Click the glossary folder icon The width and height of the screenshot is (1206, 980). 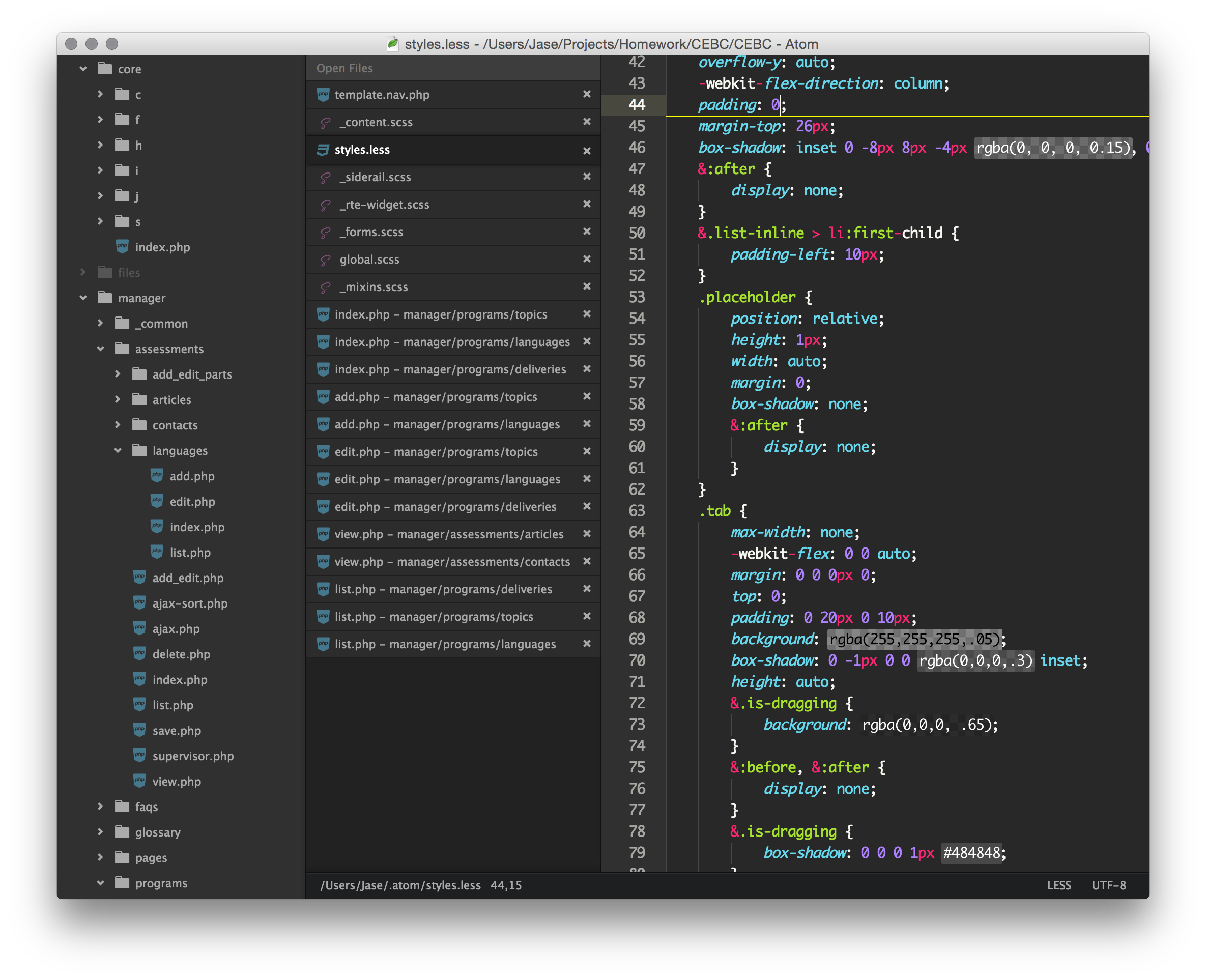(122, 832)
